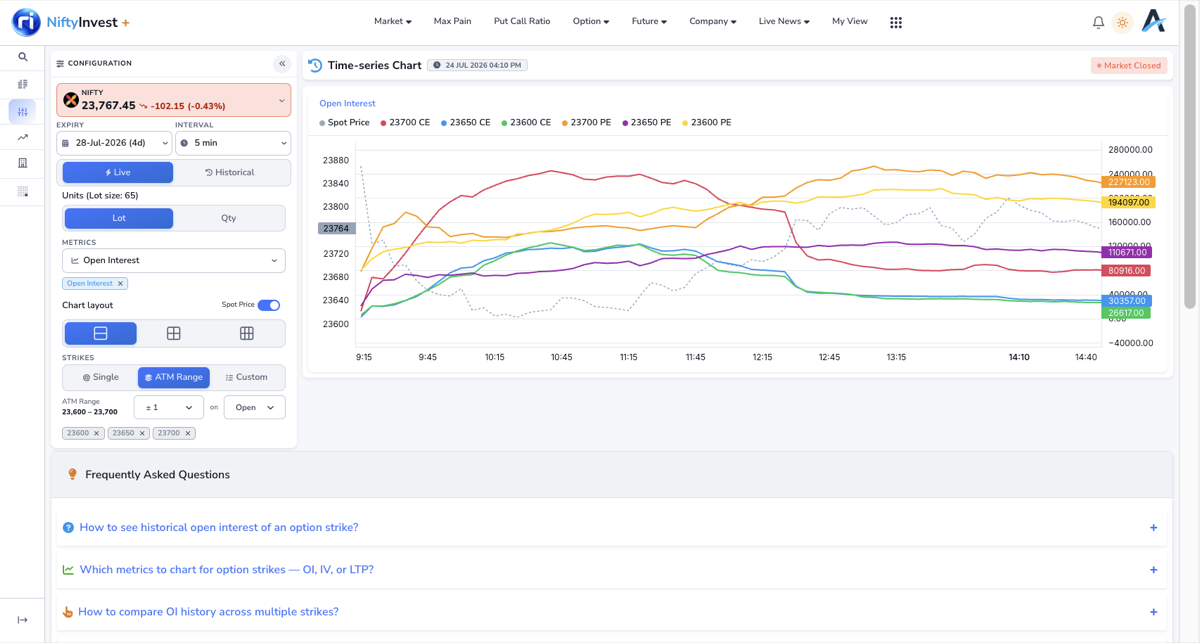This screenshot has width=1200, height=643.
Task: Go to Put Call Ratio page
Action: (x=522, y=21)
